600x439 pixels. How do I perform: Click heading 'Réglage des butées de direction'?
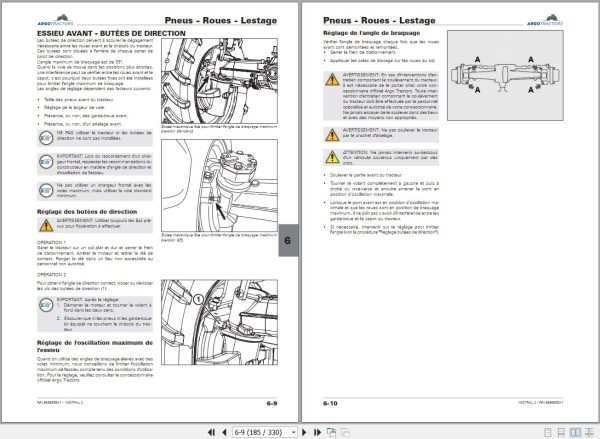[x=87, y=212]
